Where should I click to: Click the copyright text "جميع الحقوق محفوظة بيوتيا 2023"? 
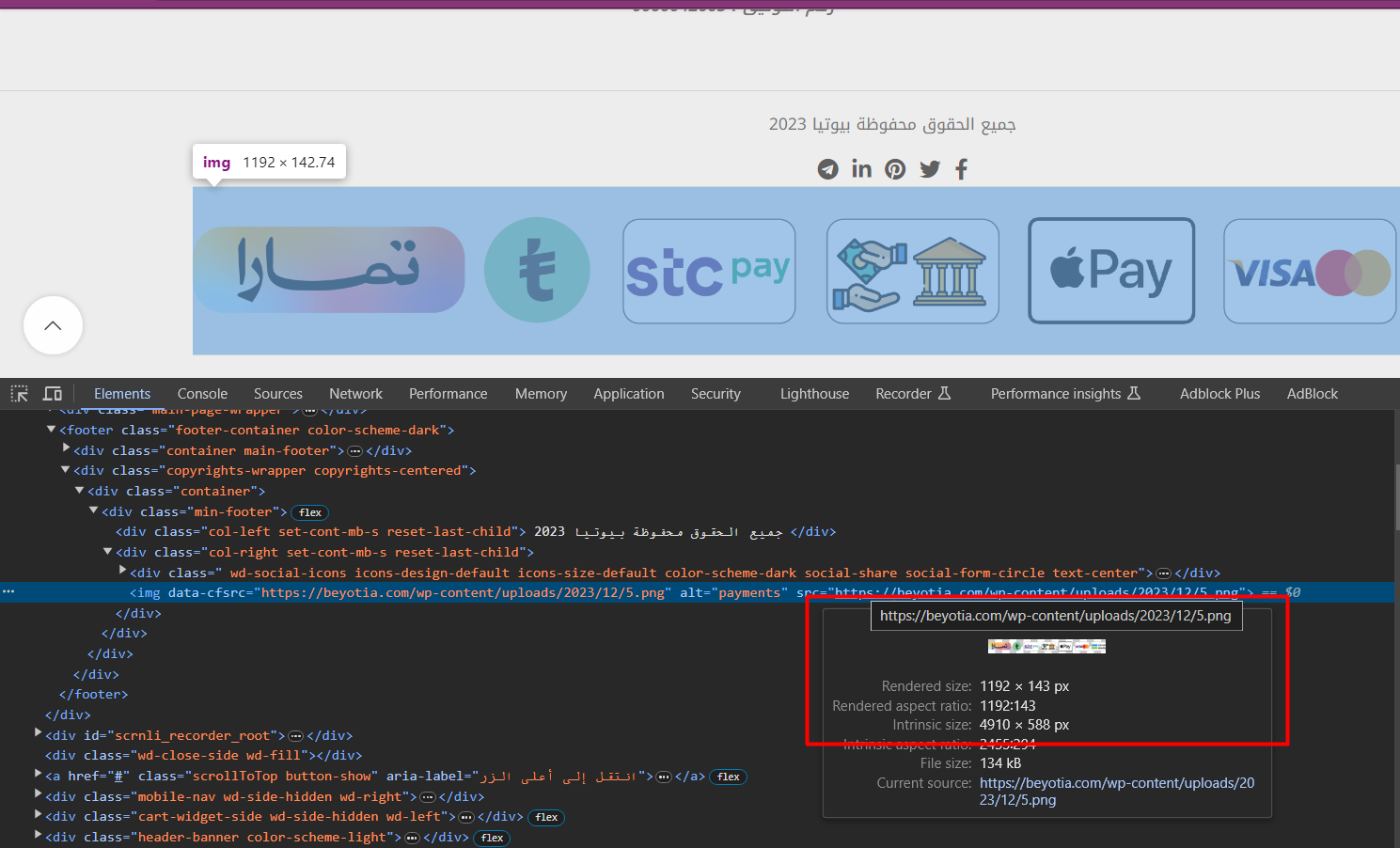click(x=892, y=124)
